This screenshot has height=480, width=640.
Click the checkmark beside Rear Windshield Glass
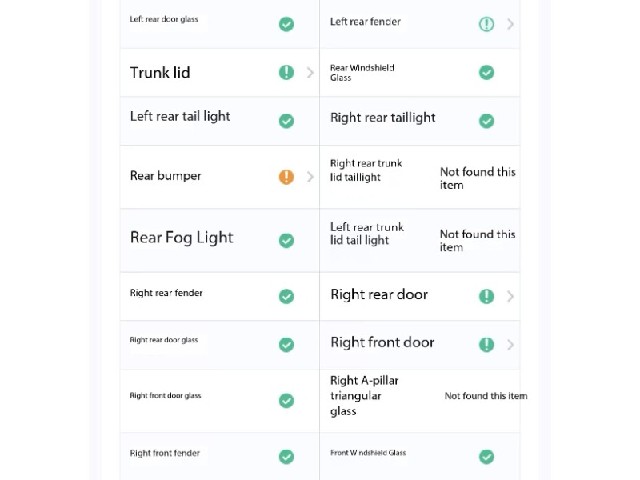click(486, 72)
